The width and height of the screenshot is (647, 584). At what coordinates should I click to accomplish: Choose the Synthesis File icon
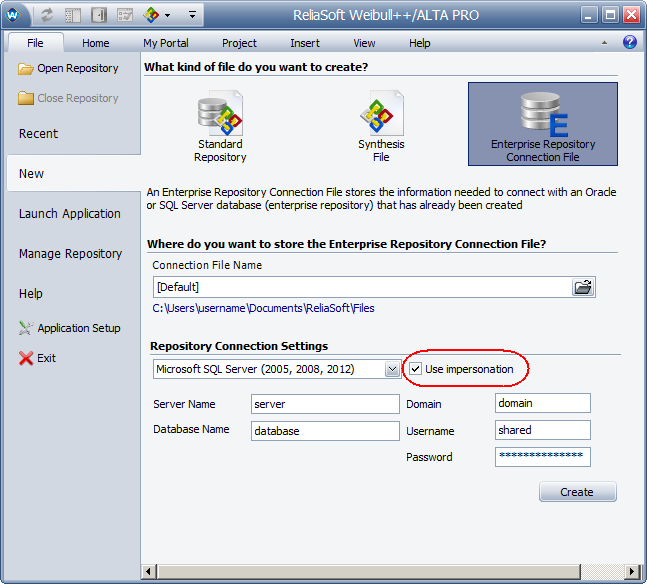click(381, 117)
